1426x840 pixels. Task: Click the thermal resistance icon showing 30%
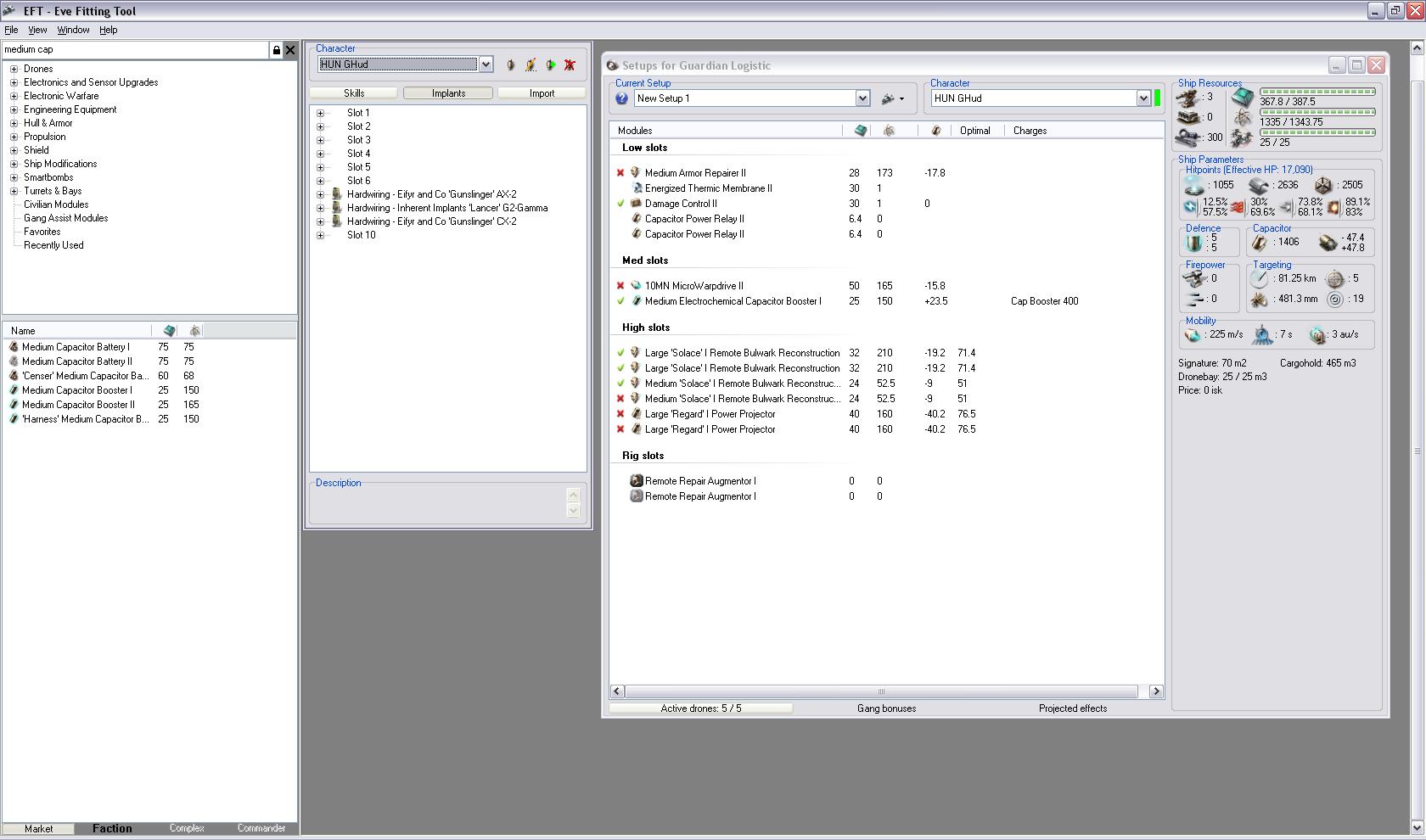pyautogui.click(x=1238, y=207)
